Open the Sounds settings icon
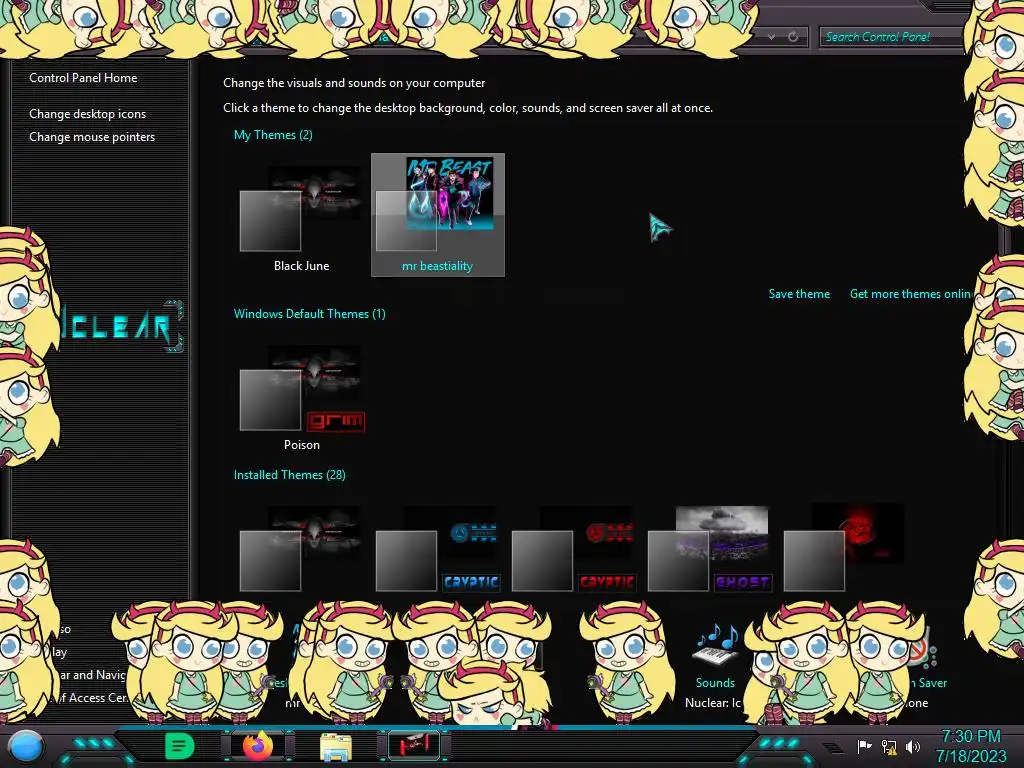 [715, 647]
